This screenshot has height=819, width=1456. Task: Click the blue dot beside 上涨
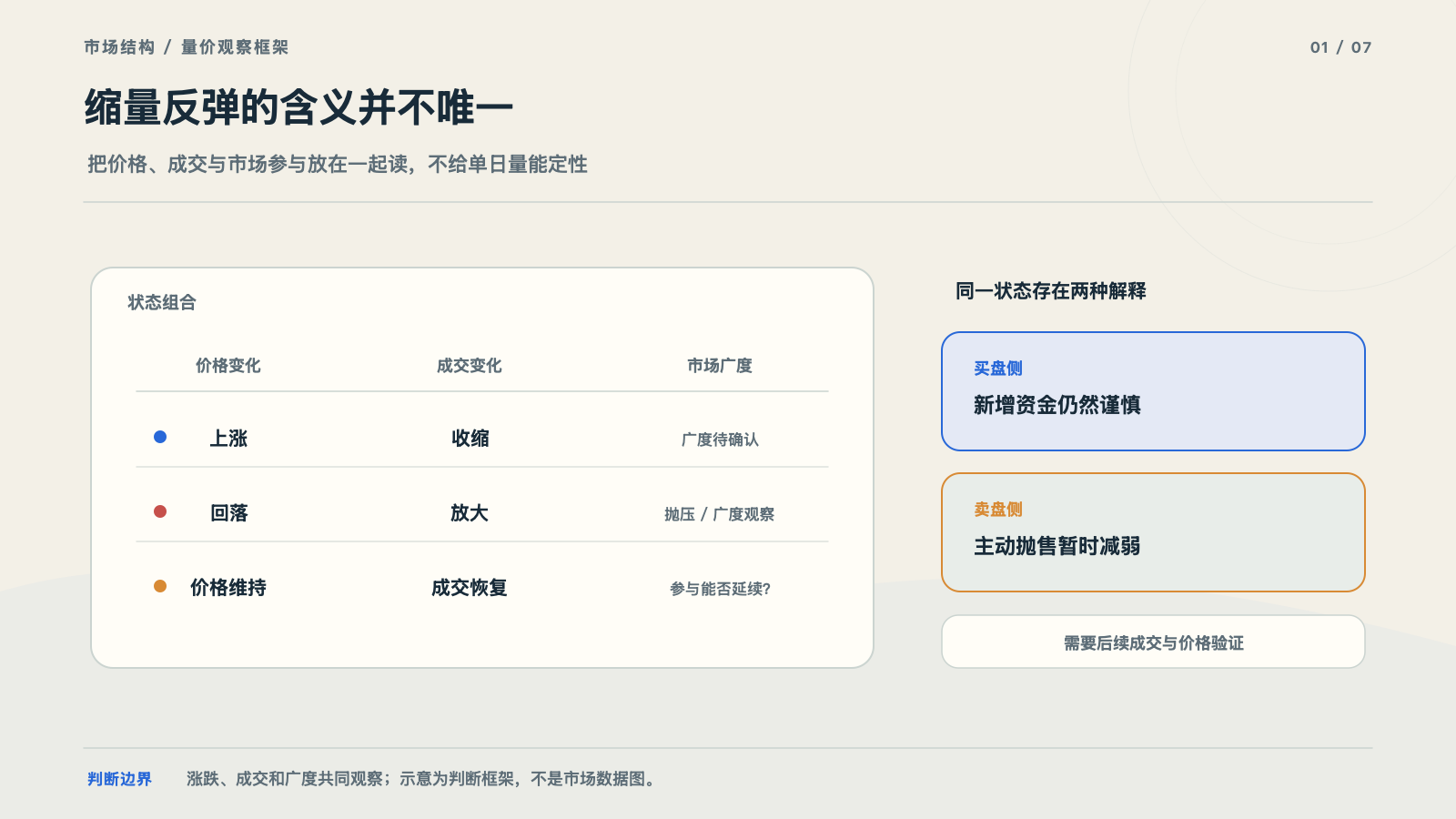pos(160,437)
